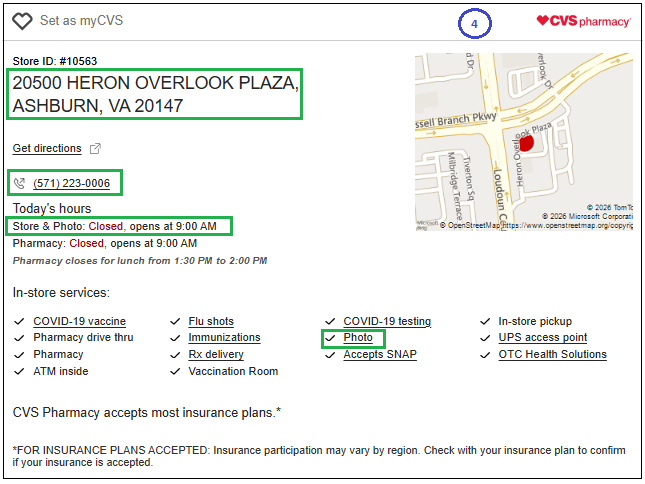The width and height of the screenshot is (645, 484).
Task: Click the ATM inside text
Action: coord(61,371)
